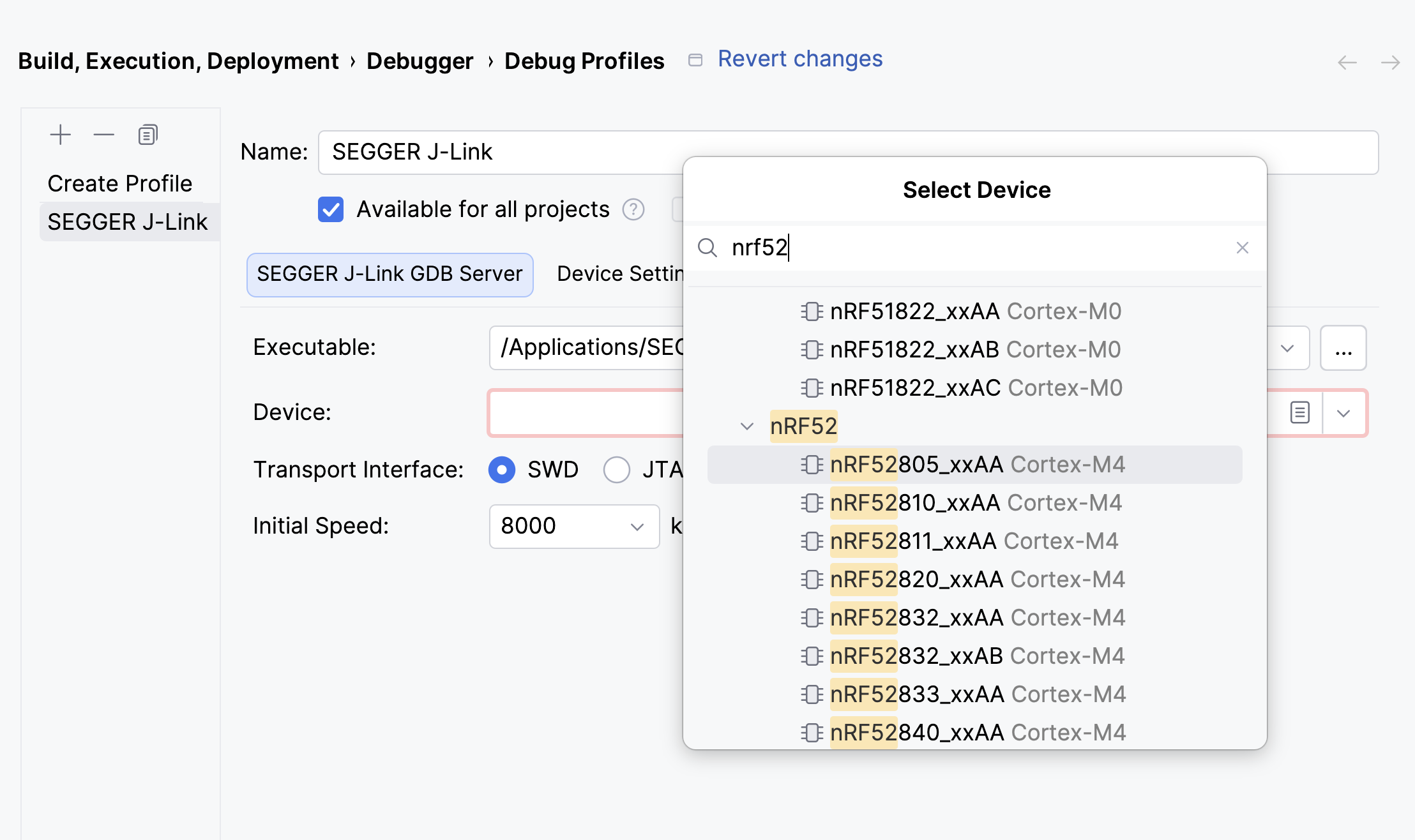Viewport: 1415px width, 840px height.
Task: Click the Executable path field
Action: coord(586,348)
